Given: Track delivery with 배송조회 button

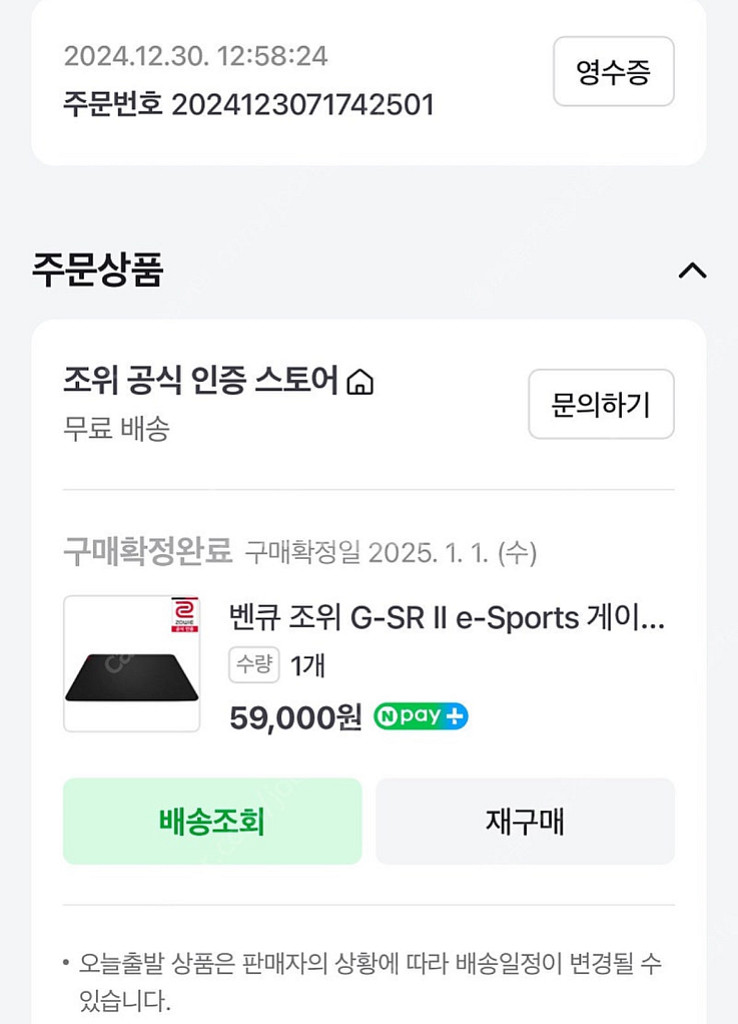Looking at the screenshot, I should [x=212, y=821].
